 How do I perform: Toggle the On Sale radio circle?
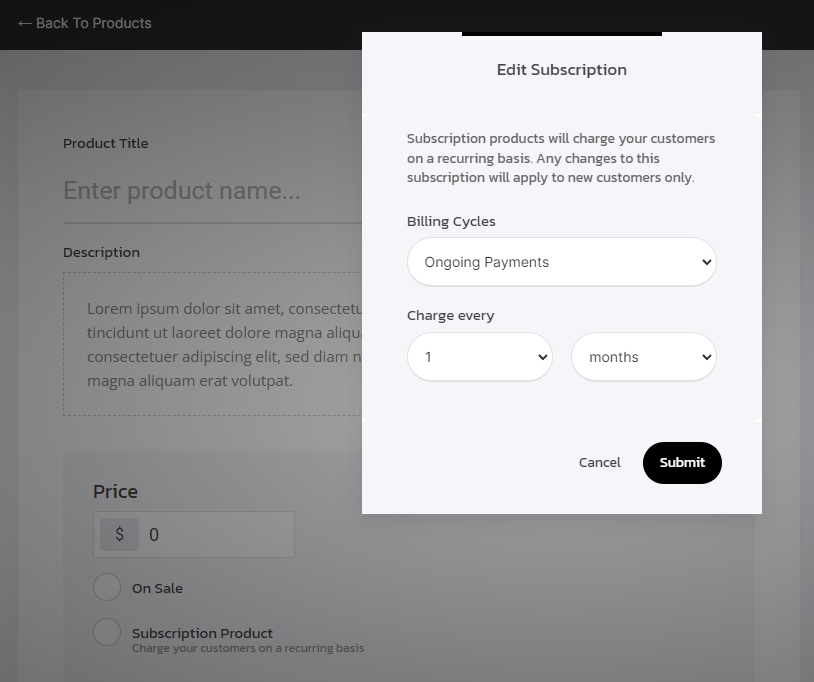[x=107, y=588]
